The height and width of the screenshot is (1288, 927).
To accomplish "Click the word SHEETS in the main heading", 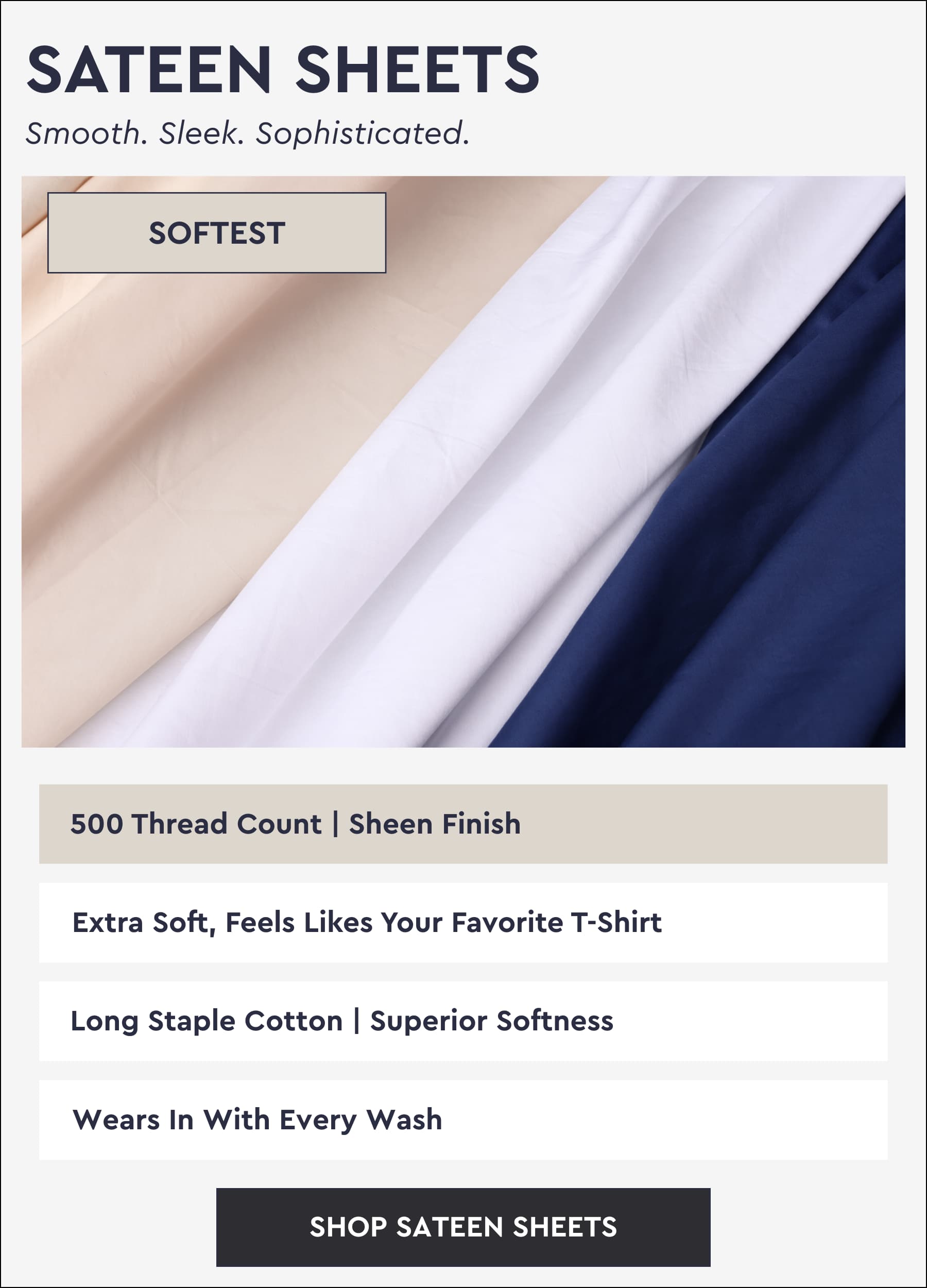I will pyautogui.click(x=417, y=70).
